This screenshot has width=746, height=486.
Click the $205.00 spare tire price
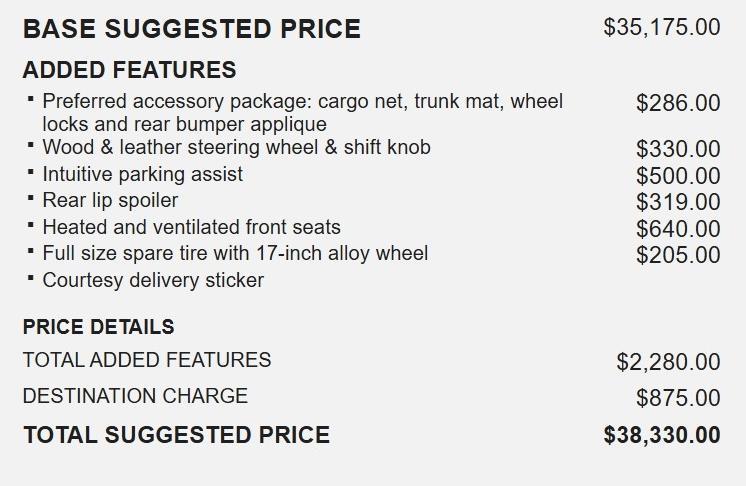(x=677, y=255)
